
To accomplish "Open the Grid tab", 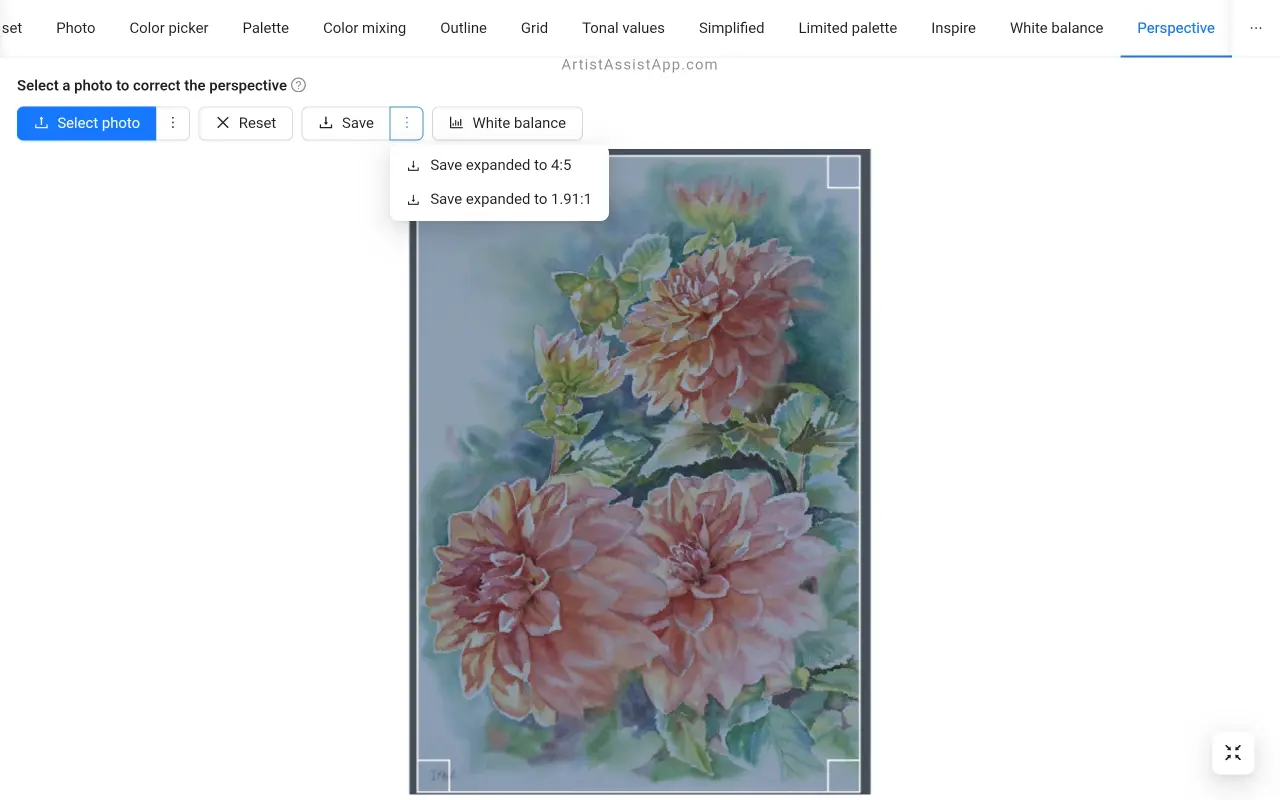I will [534, 28].
